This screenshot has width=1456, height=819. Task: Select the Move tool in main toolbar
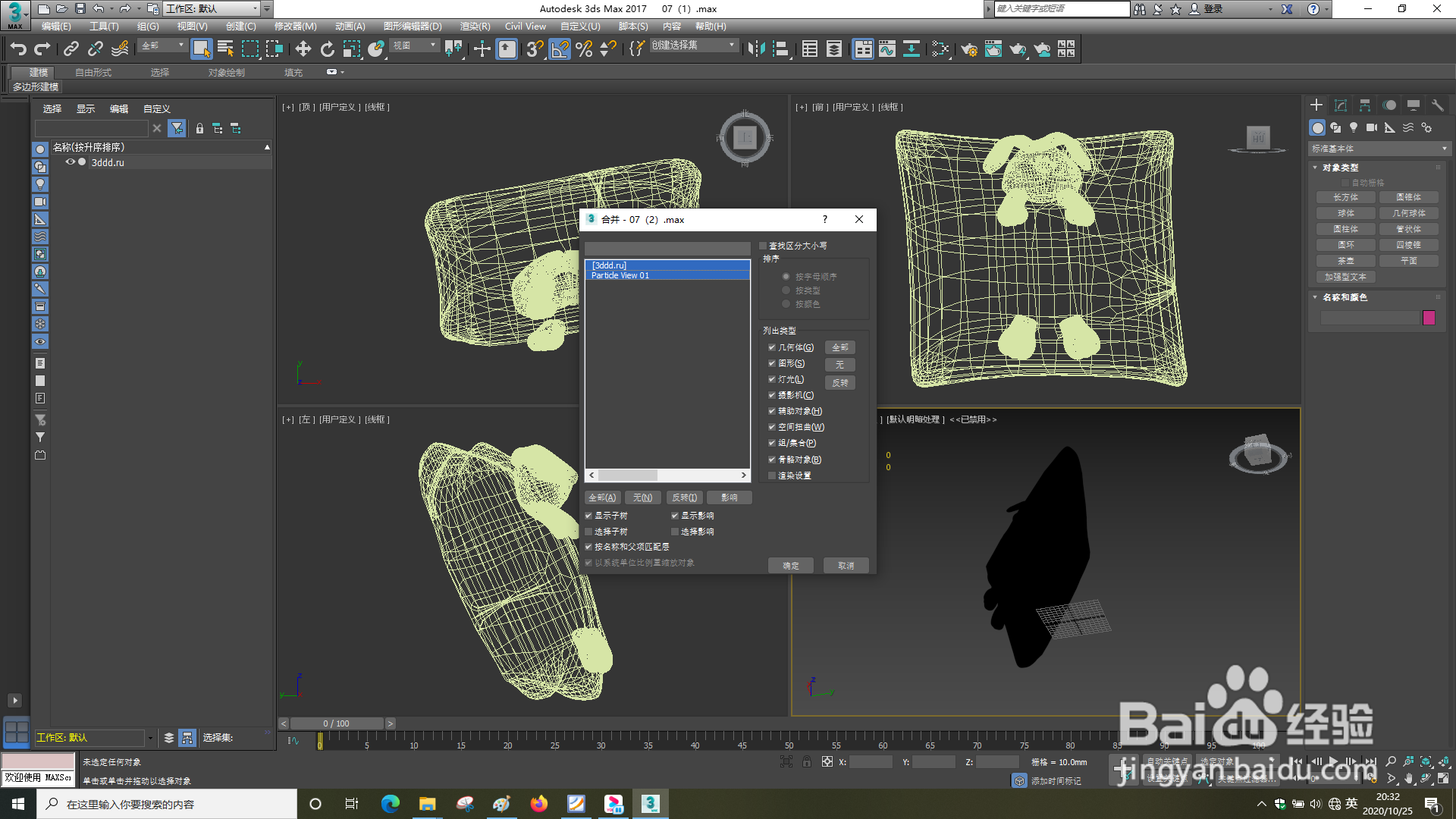[303, 49]
